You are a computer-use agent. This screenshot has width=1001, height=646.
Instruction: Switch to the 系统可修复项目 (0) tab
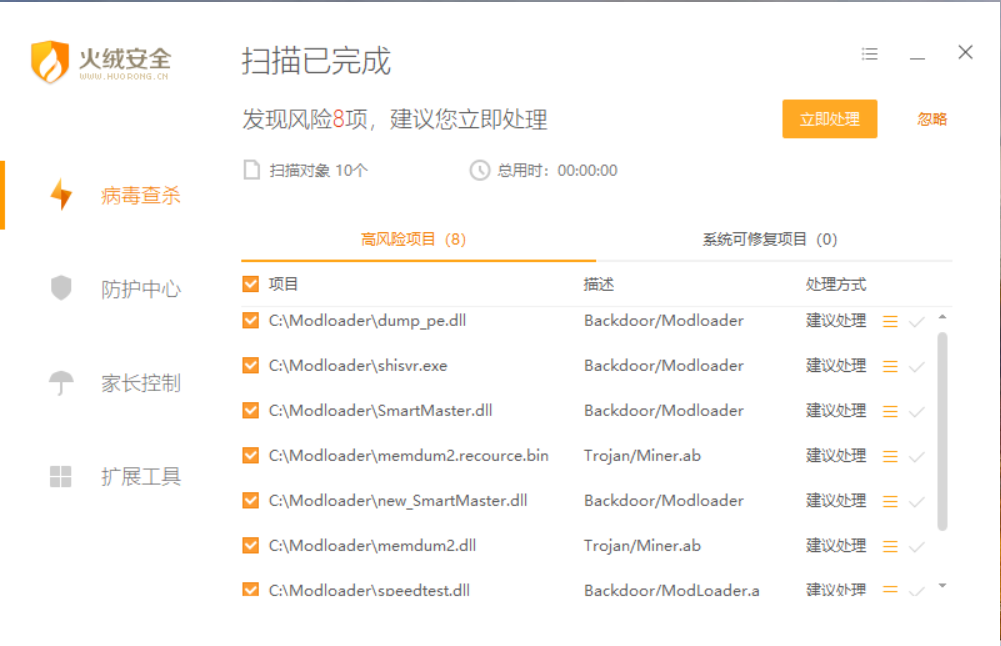(769, 240)
